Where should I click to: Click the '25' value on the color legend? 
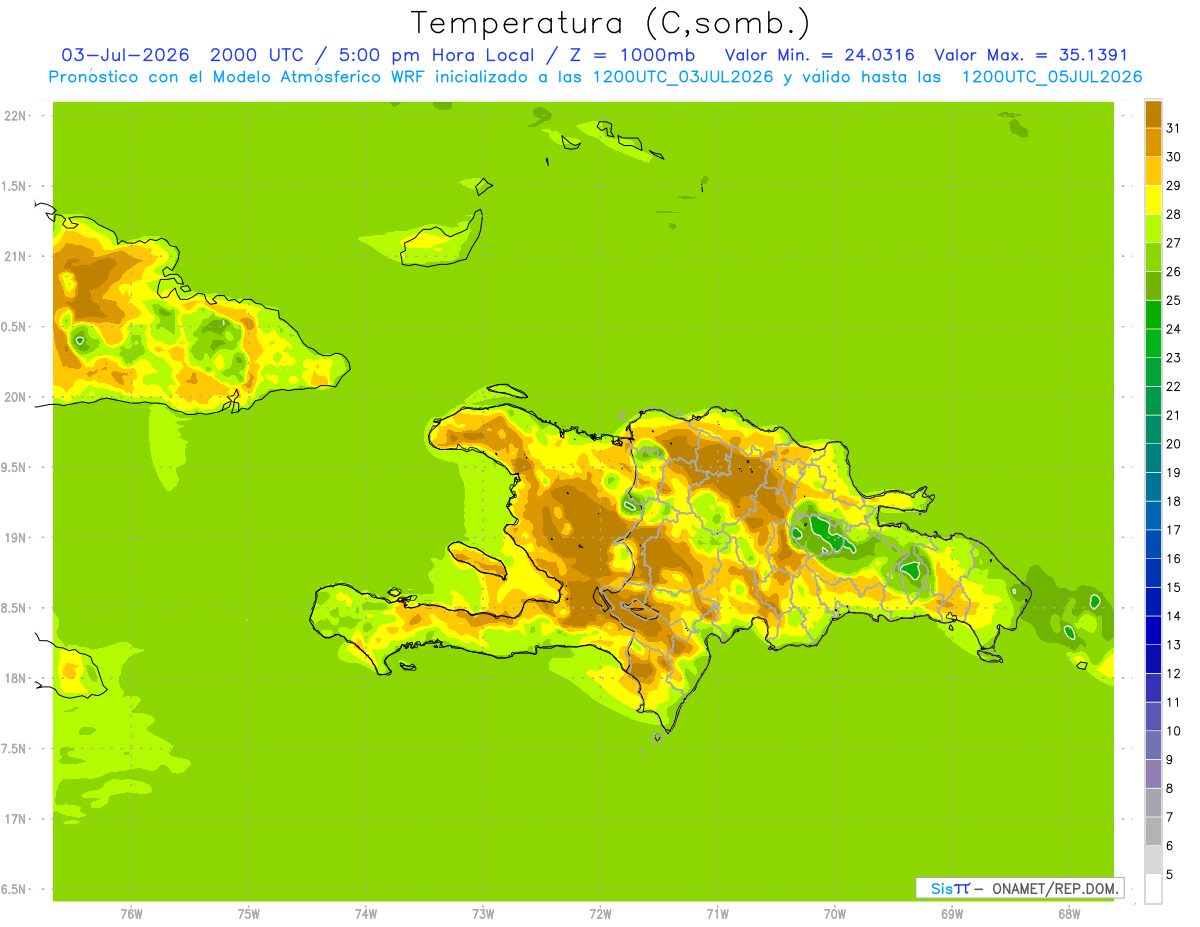1173,300
